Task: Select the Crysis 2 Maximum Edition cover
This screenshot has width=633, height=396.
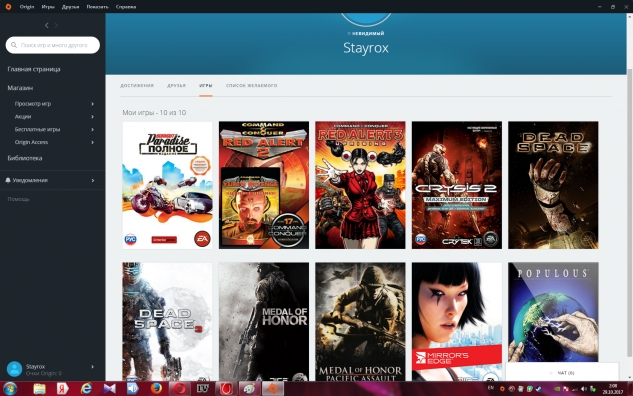Action: [457, 185]
